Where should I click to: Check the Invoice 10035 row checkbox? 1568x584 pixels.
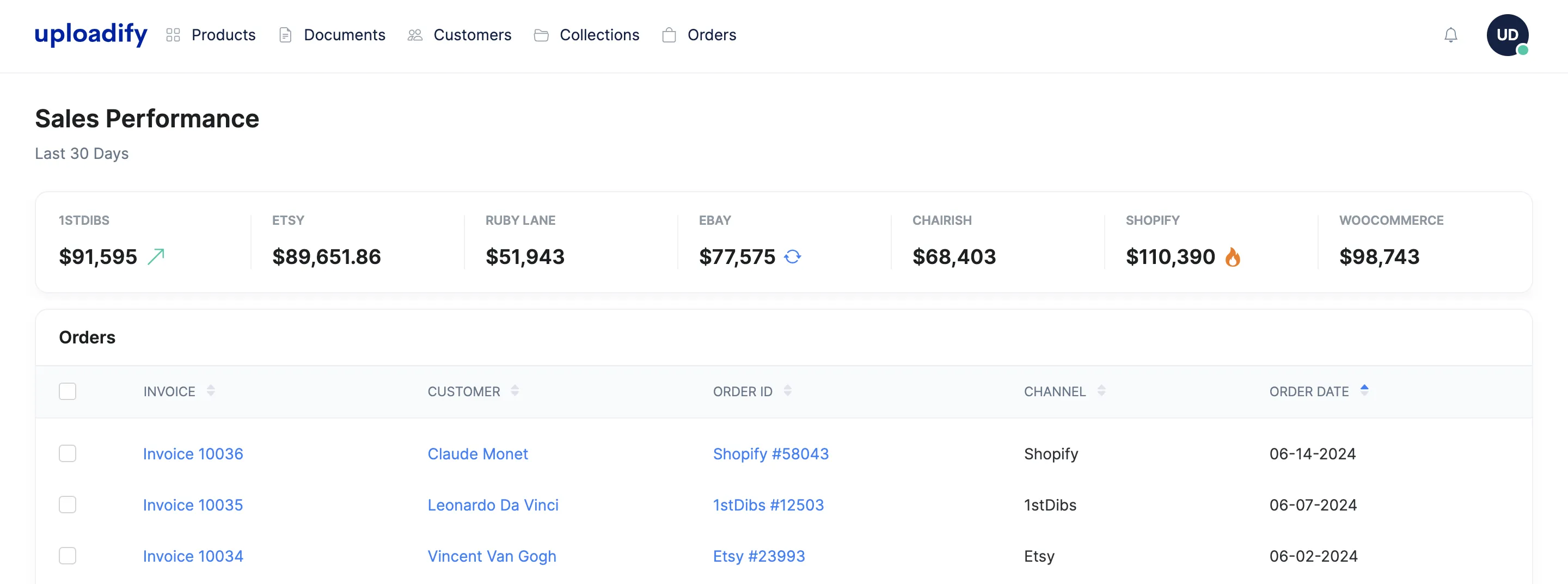68,505
